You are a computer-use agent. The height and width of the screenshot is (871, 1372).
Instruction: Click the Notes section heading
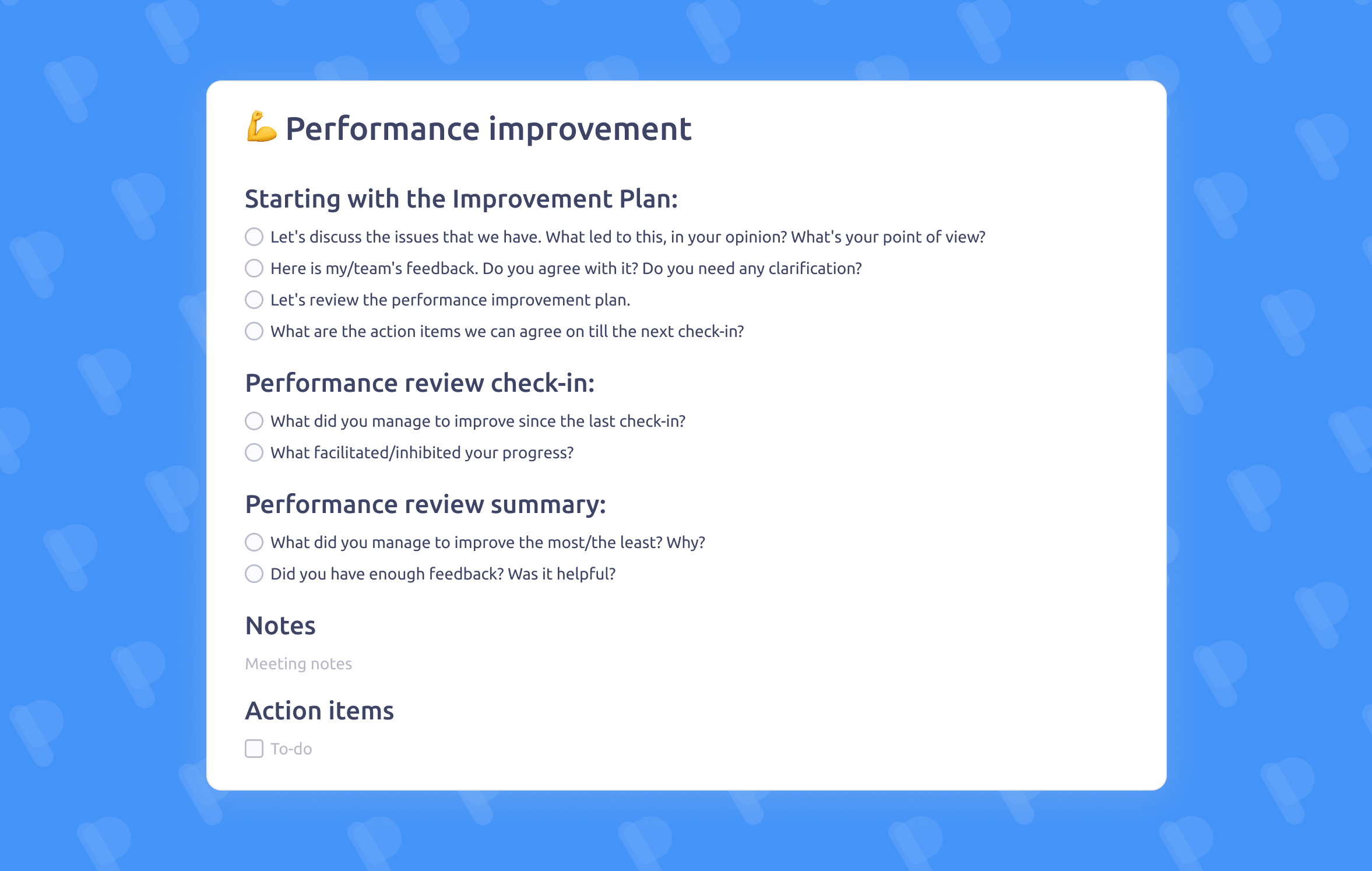(x=280, y=625)
